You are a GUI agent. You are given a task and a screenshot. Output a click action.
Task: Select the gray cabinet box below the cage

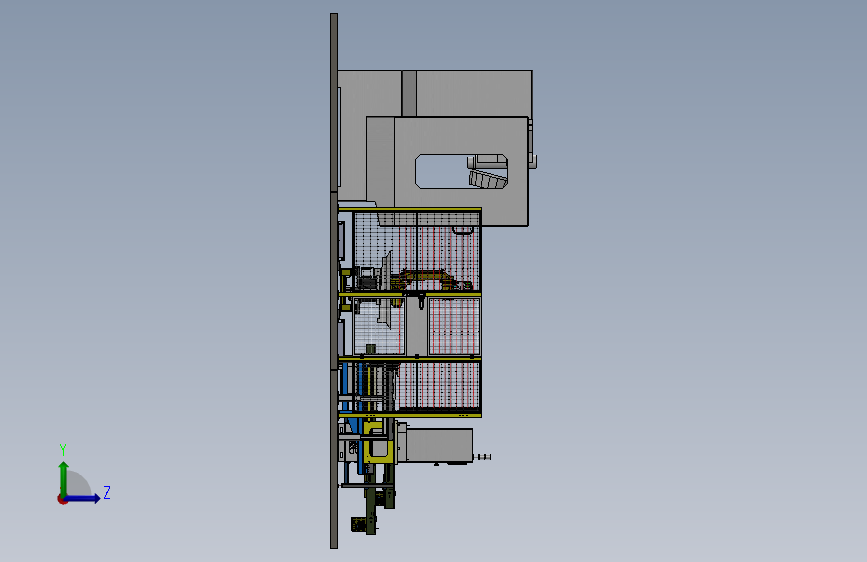pyautogui.click(x=440, y=445)
